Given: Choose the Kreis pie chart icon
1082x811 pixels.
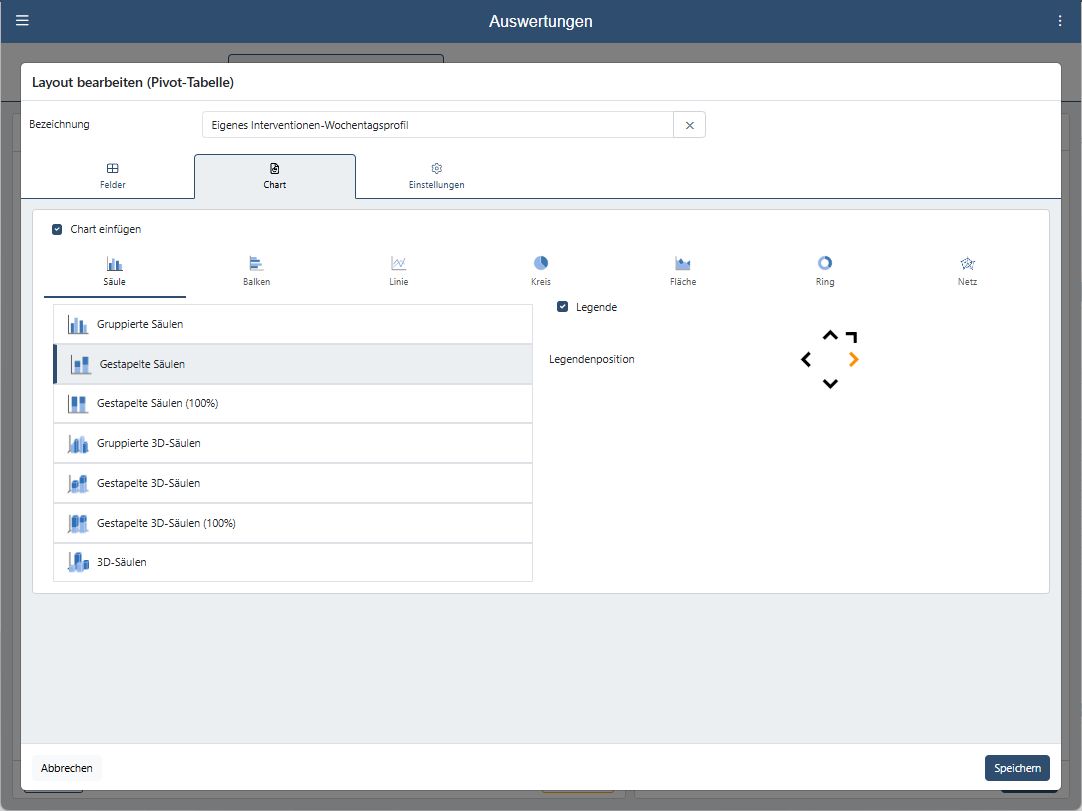Looking at the screenshot, I should pyautogui.click(x=541, y=263).
